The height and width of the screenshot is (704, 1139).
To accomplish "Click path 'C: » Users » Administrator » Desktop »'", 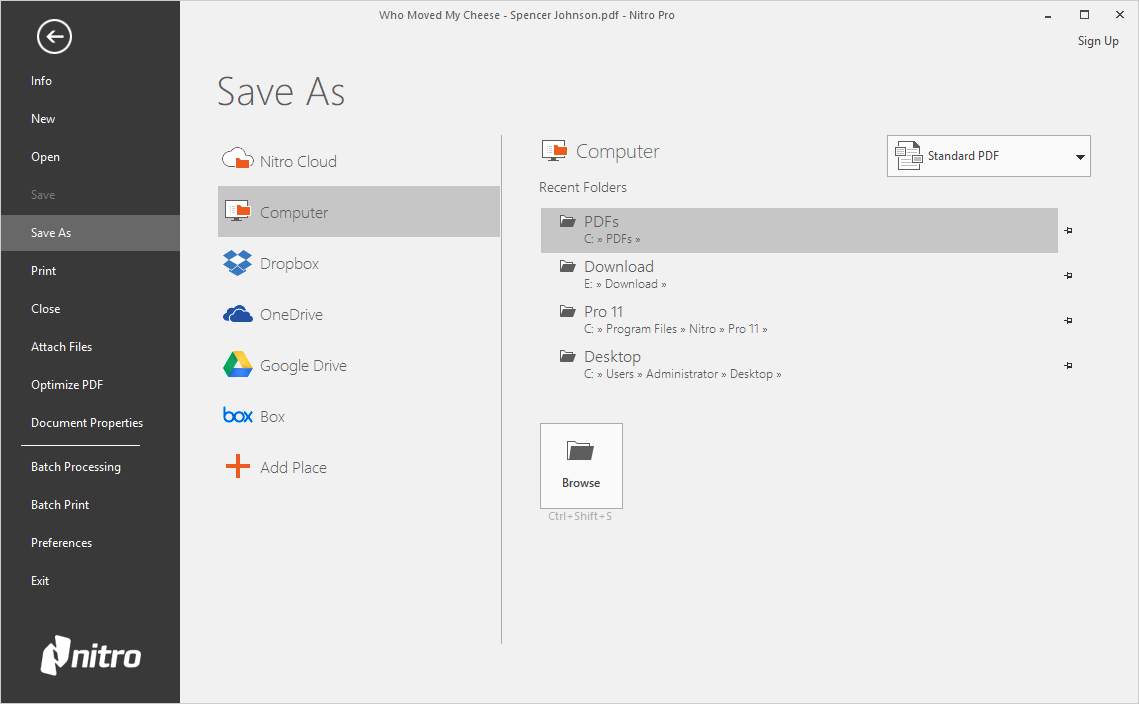I will coord(683,374).
